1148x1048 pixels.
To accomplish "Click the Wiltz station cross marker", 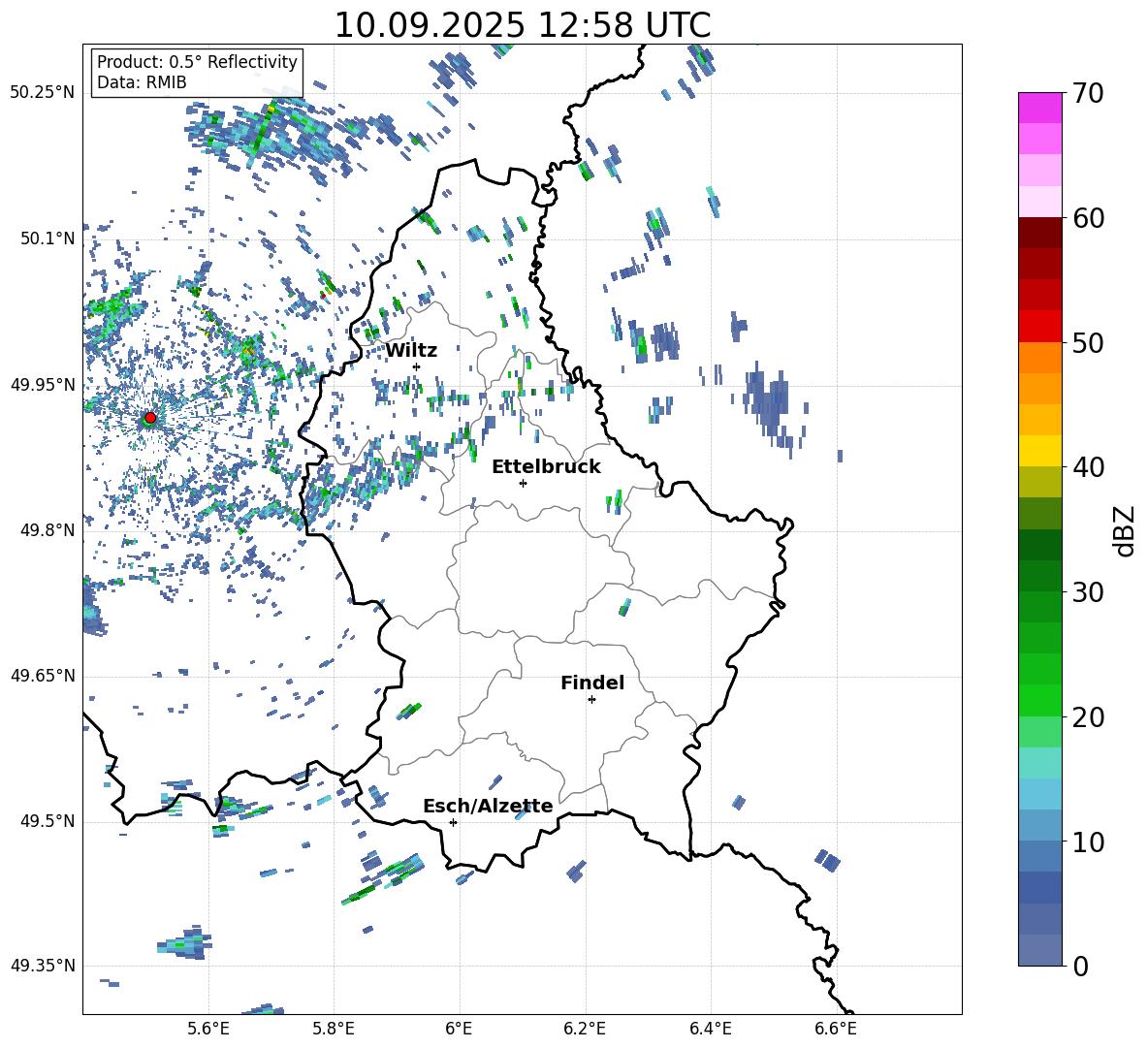I will coord(416,366).
